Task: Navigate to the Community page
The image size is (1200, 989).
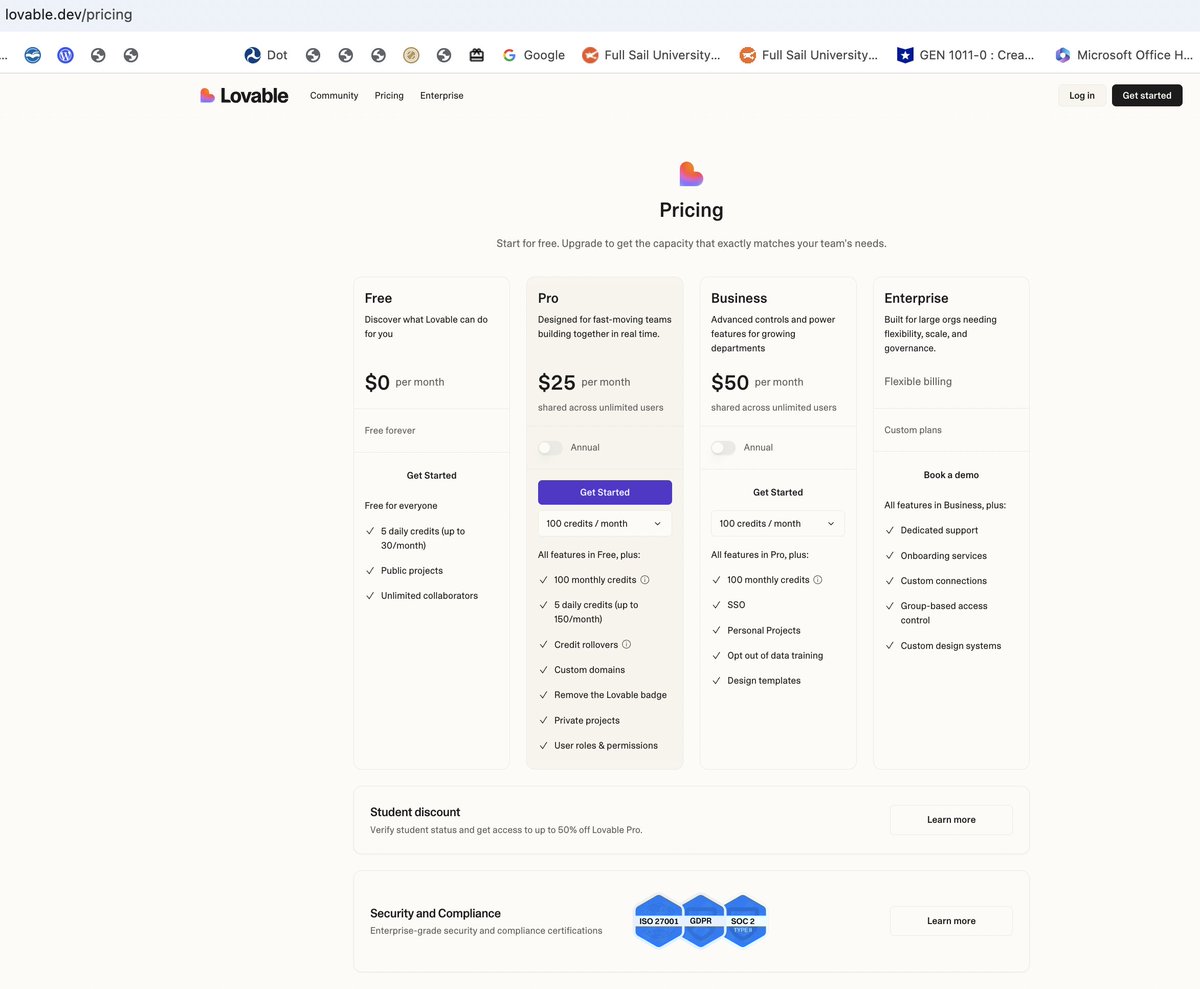Action: pos(333,95)
